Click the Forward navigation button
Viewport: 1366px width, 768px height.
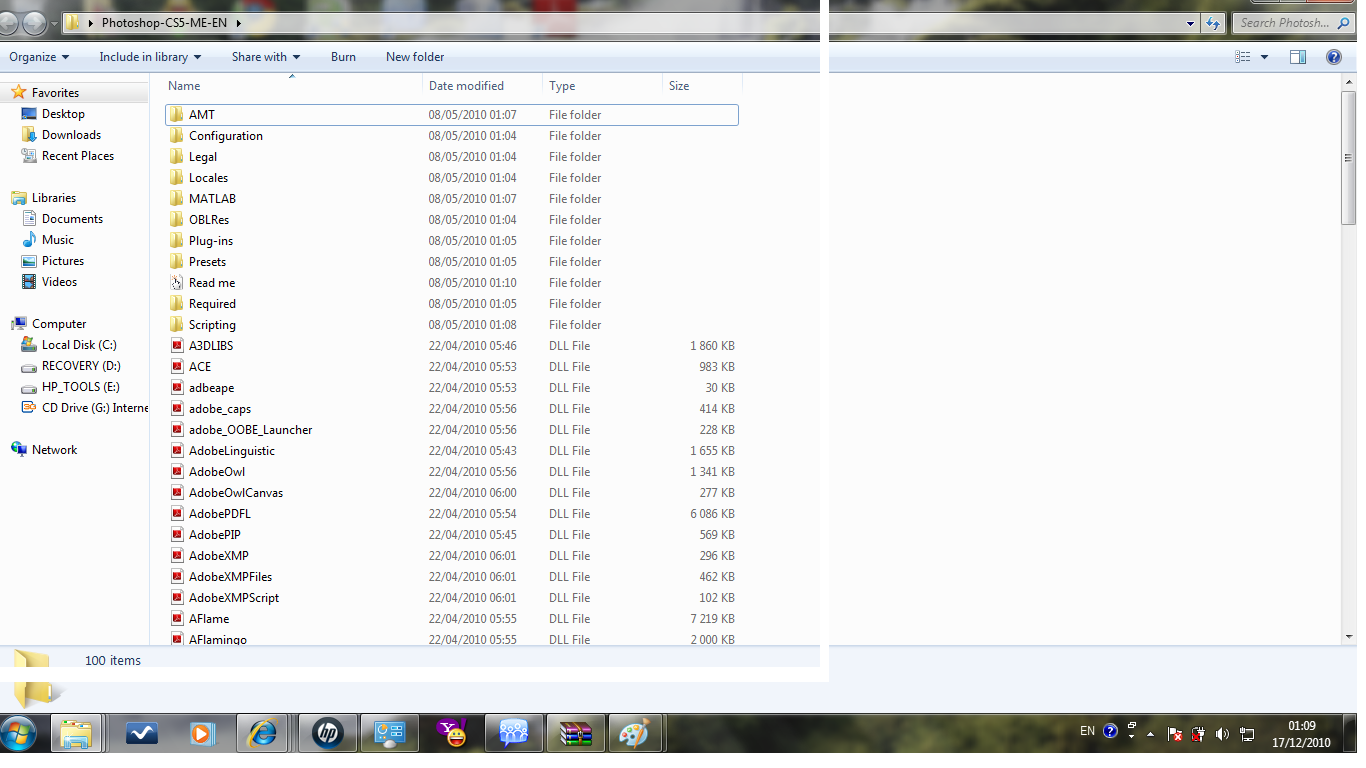point(35,22)
